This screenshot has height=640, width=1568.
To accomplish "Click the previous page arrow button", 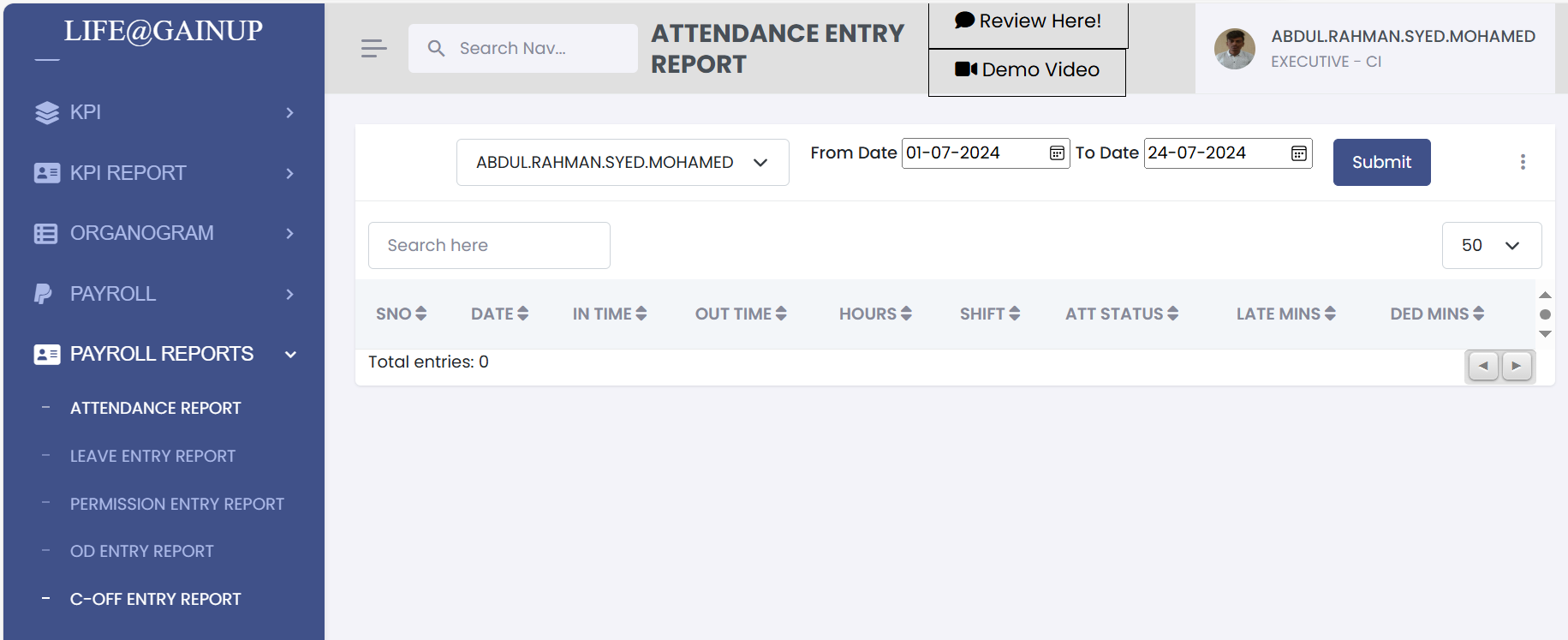I will (1483, 366).
